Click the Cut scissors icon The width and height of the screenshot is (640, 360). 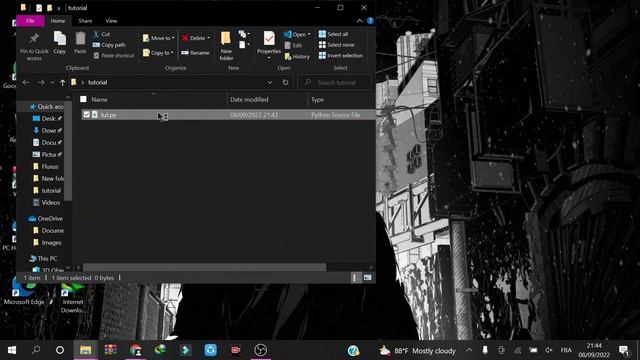(x=96, y=34)
